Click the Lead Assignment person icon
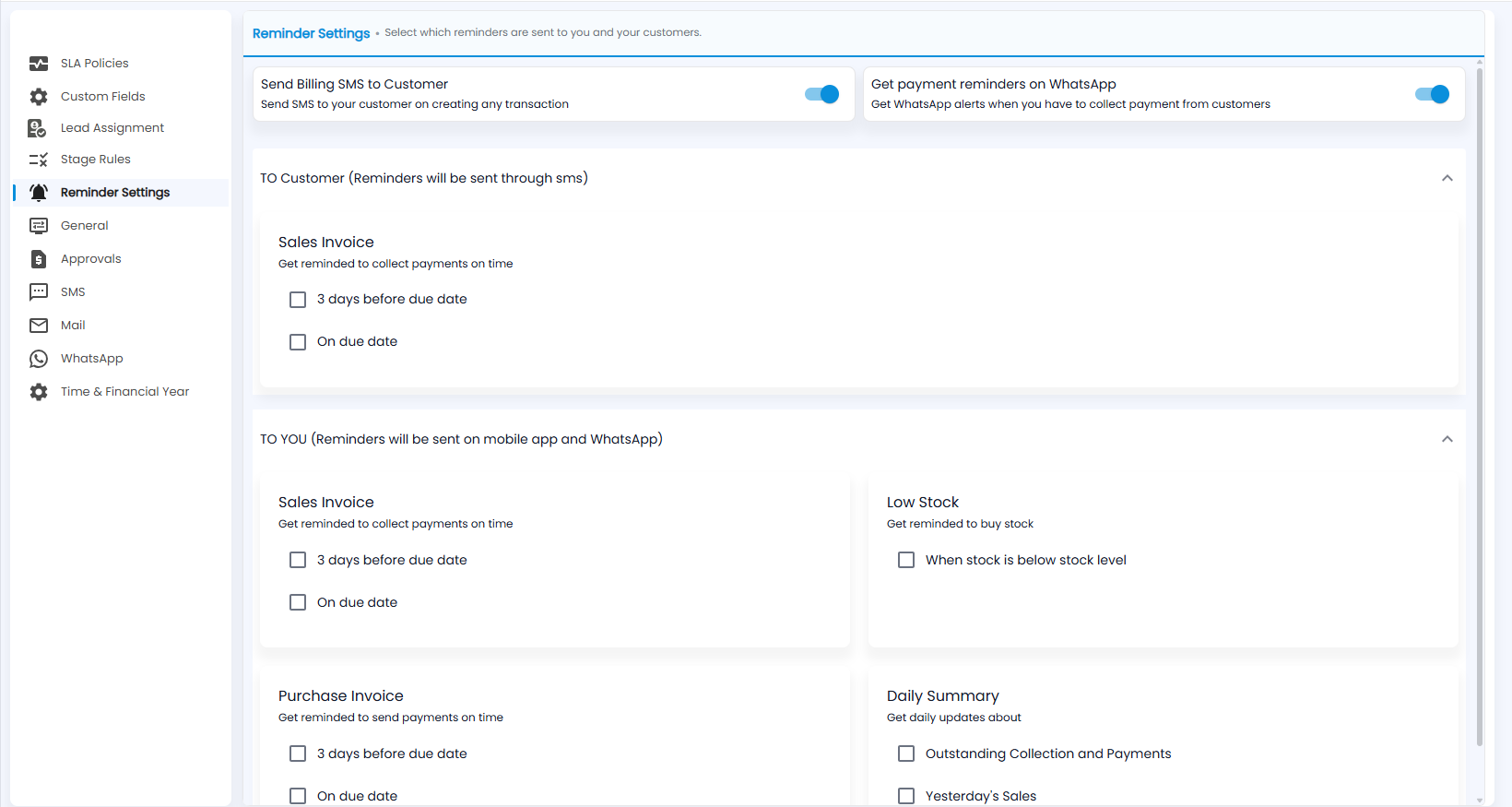The width and height of the screenshot is (1512, 807). (38, 128)
